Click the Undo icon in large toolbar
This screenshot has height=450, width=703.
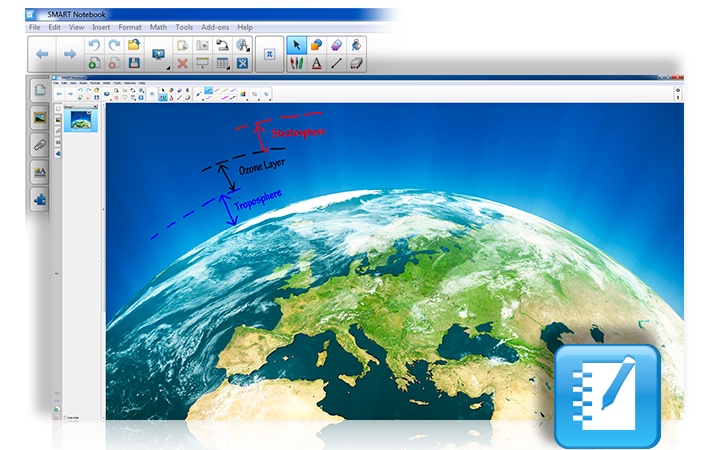coord(95,45)
